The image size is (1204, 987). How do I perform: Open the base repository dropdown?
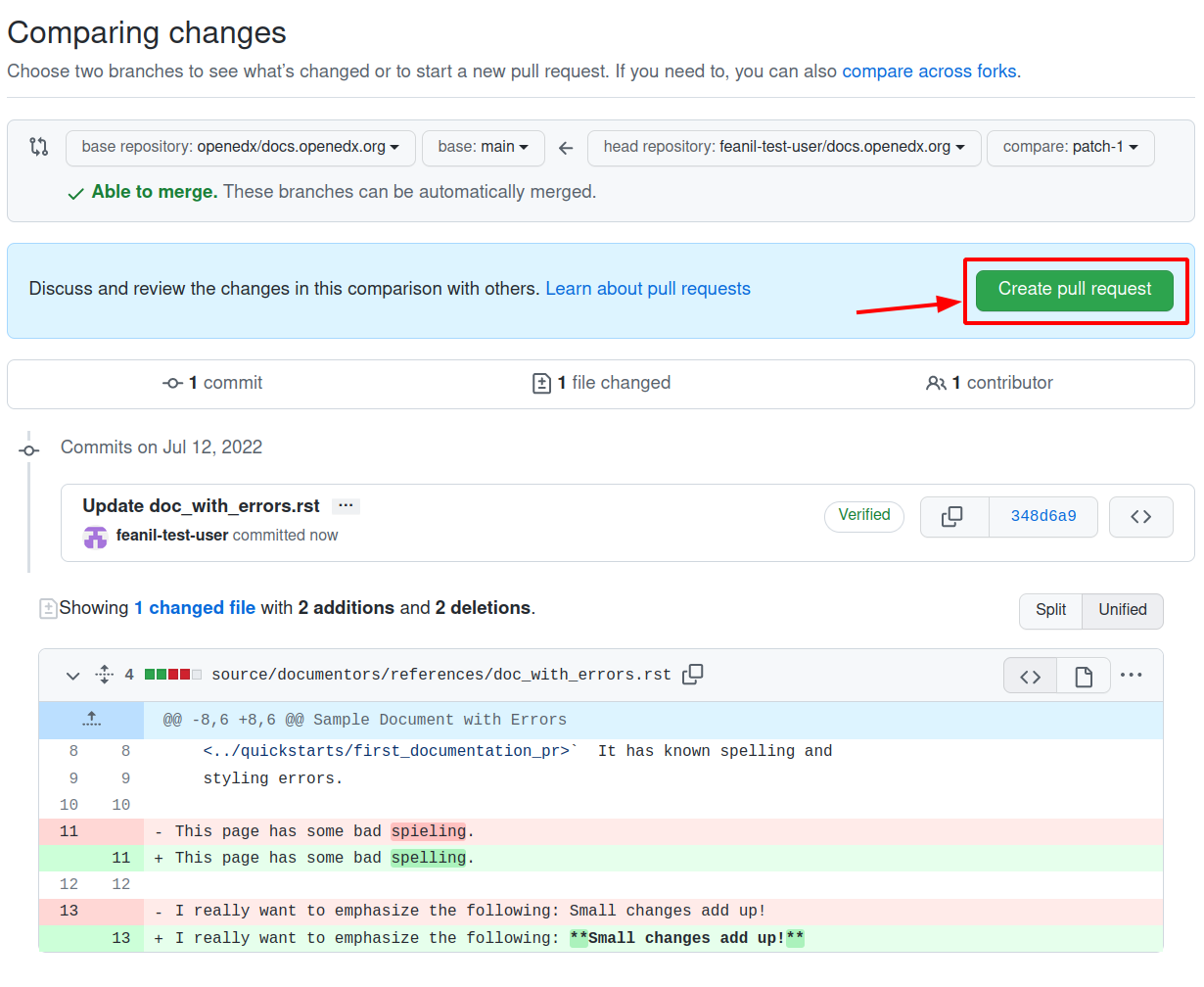pos(240,148)
